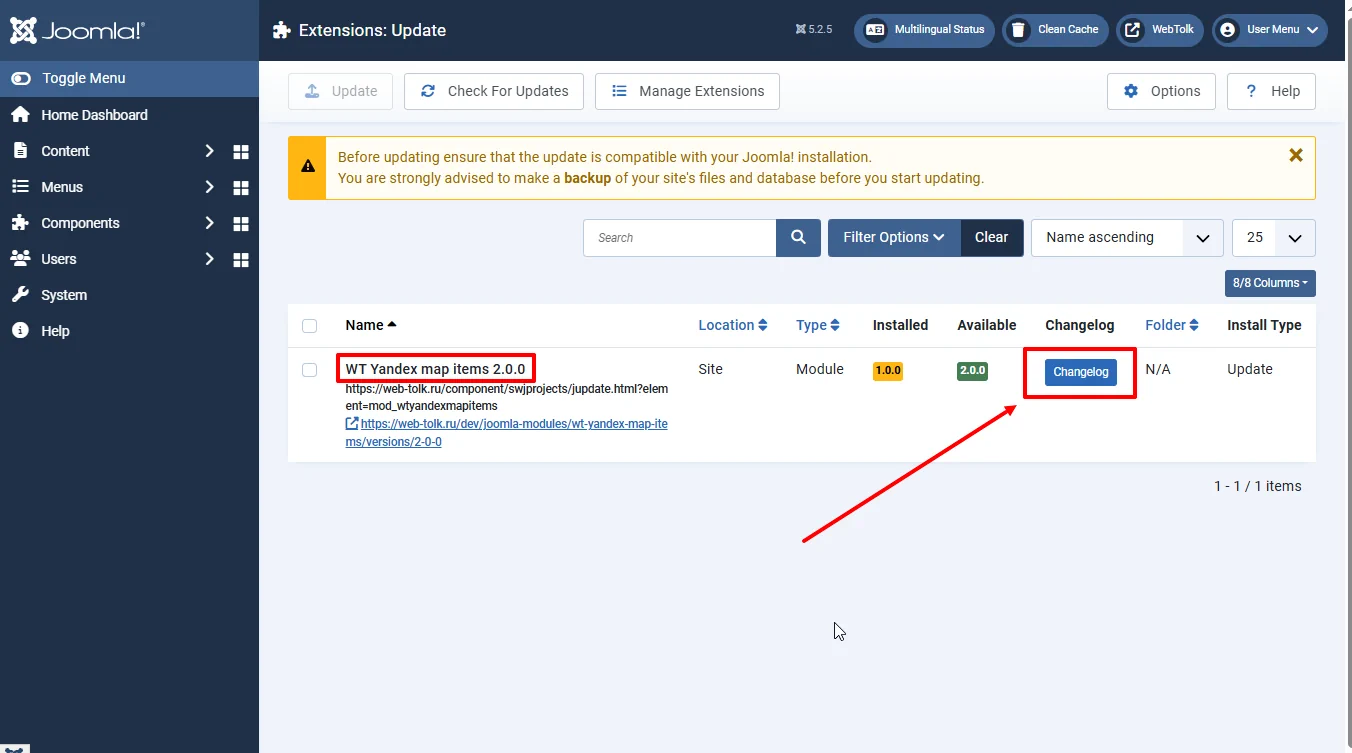This screenshot has height=753, width=1352.
Task: Open Manage Extensions
Action: (x=687, y=91)
